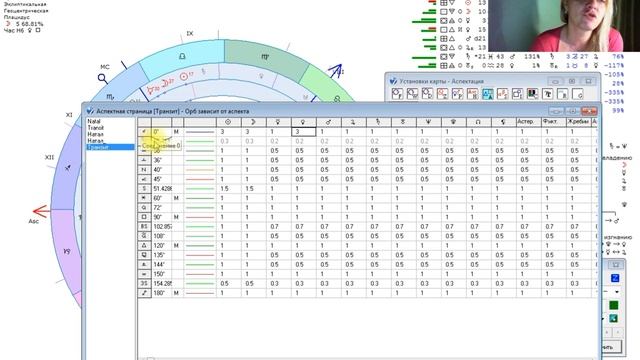Click the Sun orb '1.5' in 51.428 row
The image size is (640, 360).
(228, 189)
